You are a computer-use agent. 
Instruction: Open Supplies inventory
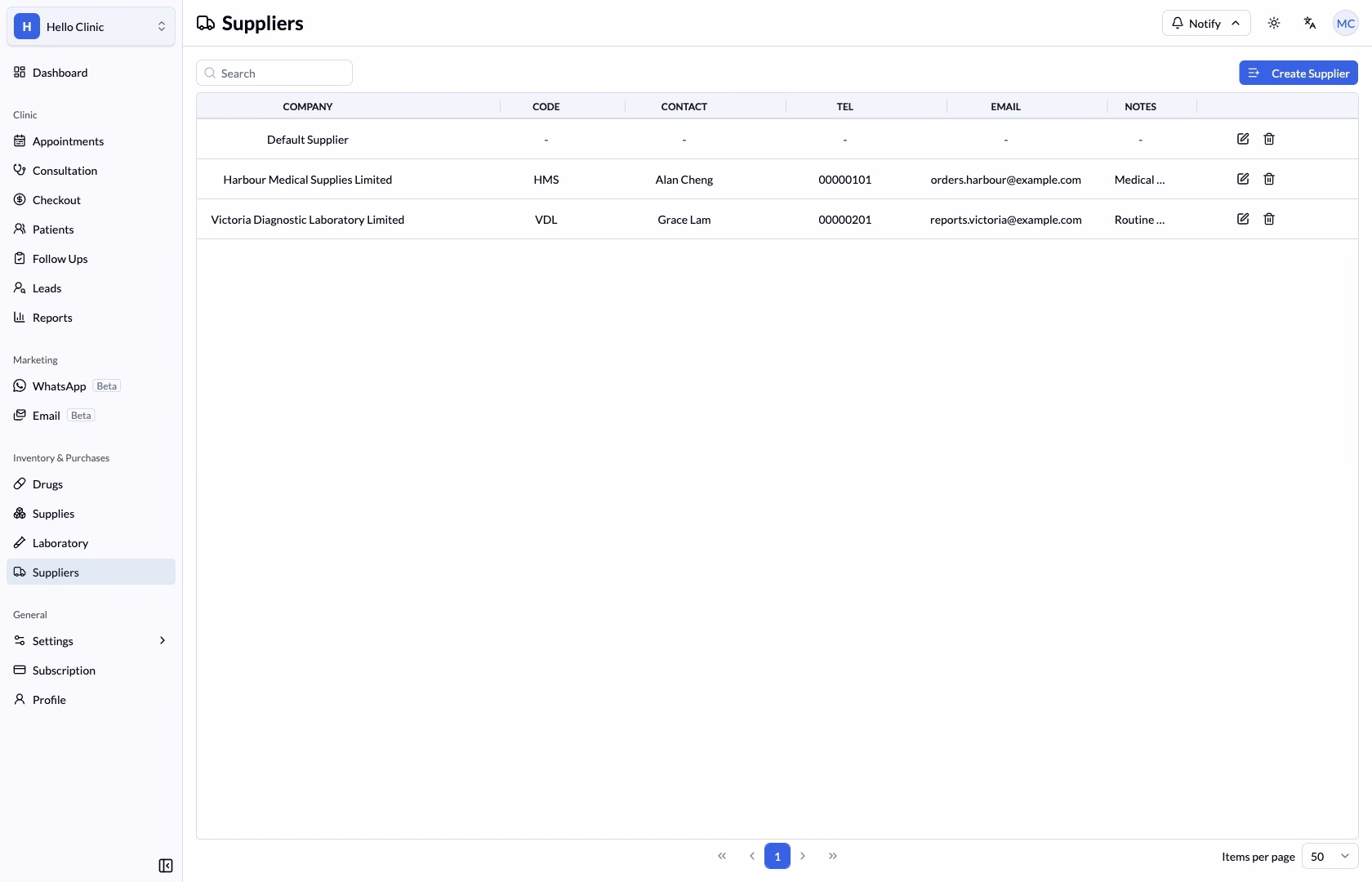pos(91,514)
